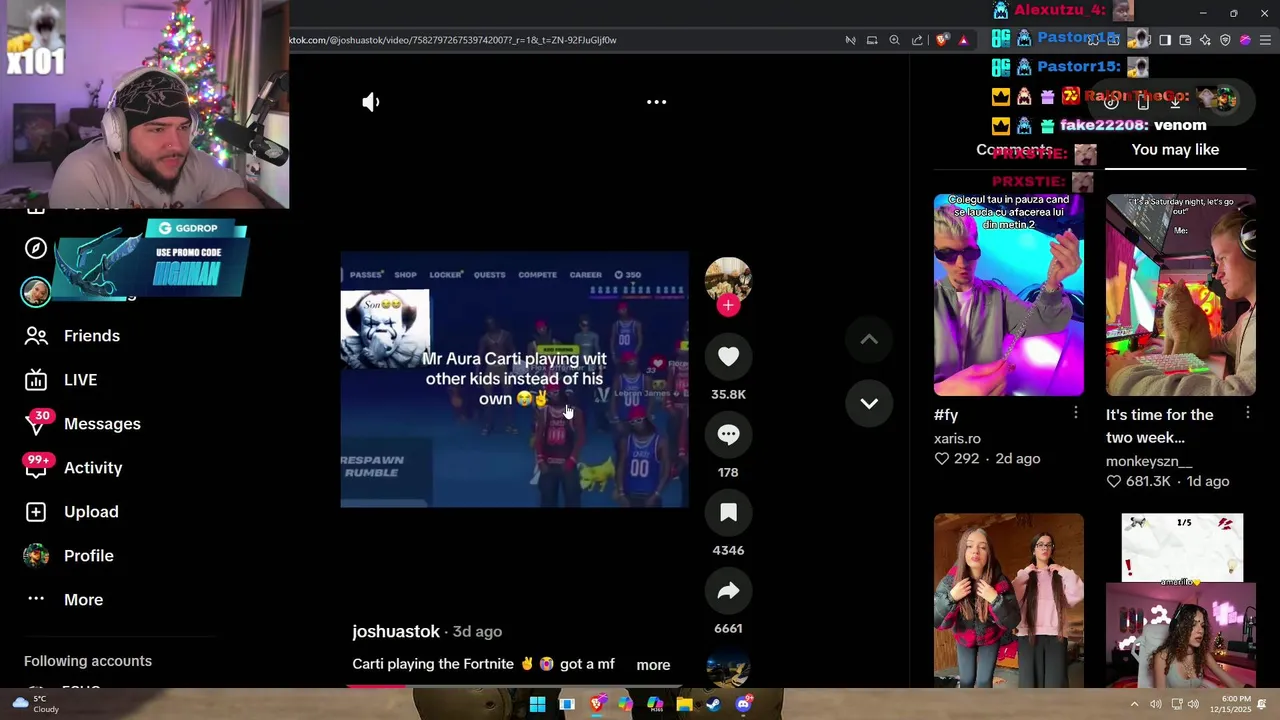The width and height of the screenshot is (1280, 720).
Task: Open Steam from the taskbar
Action: click(713, 704)
